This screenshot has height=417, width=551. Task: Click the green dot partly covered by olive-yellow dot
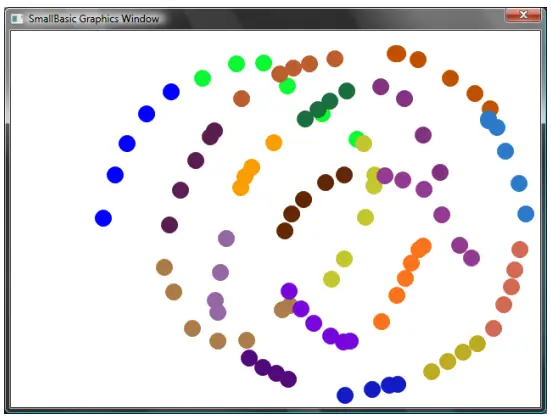click(356, 139)
